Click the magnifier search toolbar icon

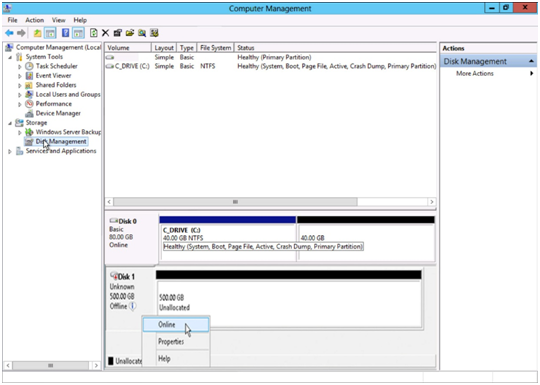point(142,33)
